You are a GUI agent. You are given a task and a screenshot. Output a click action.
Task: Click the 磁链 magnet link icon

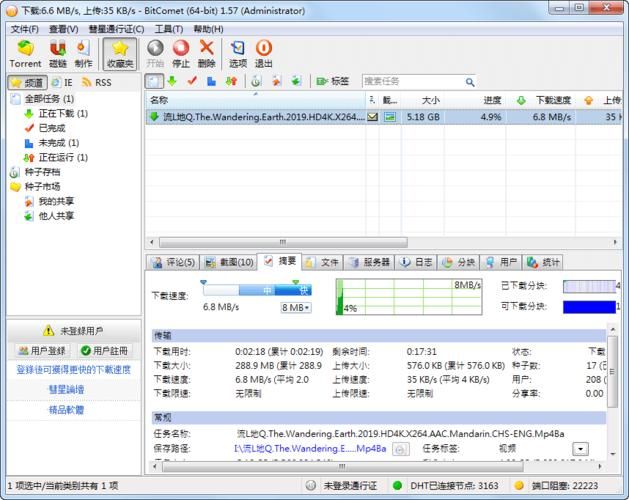(x=58, y=54)
